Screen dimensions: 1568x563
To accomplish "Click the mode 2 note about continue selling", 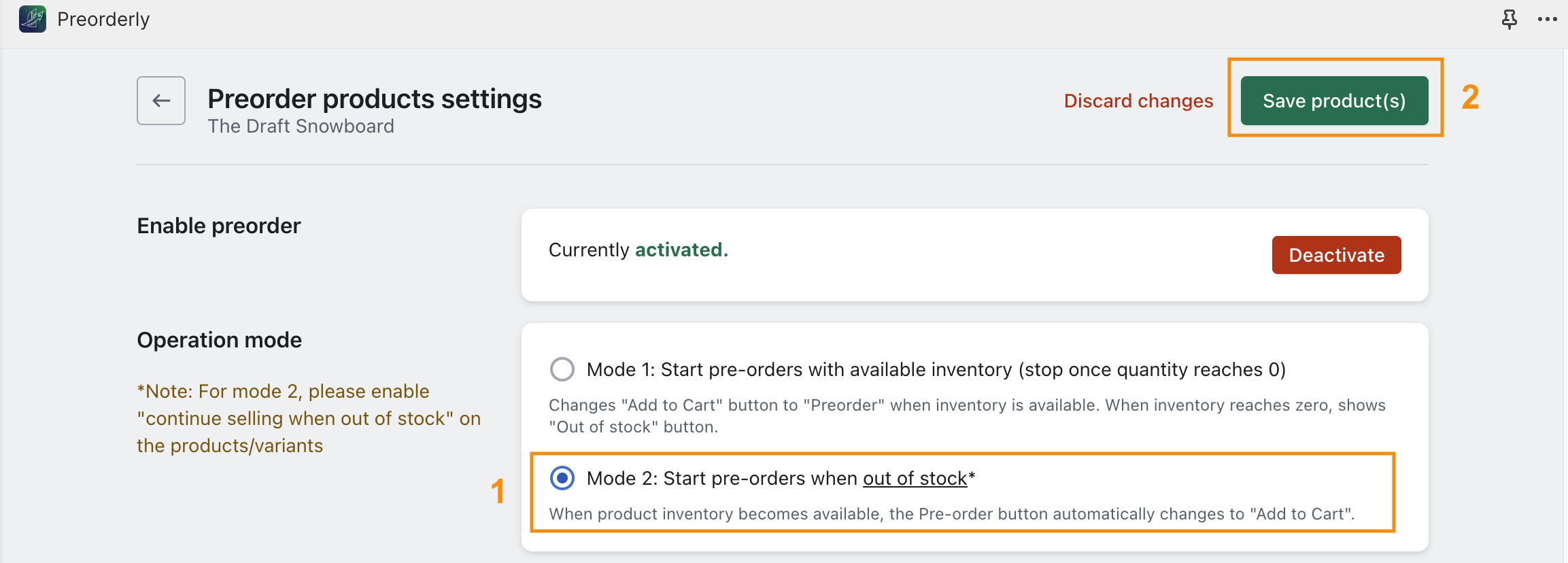I will point(309,418).
